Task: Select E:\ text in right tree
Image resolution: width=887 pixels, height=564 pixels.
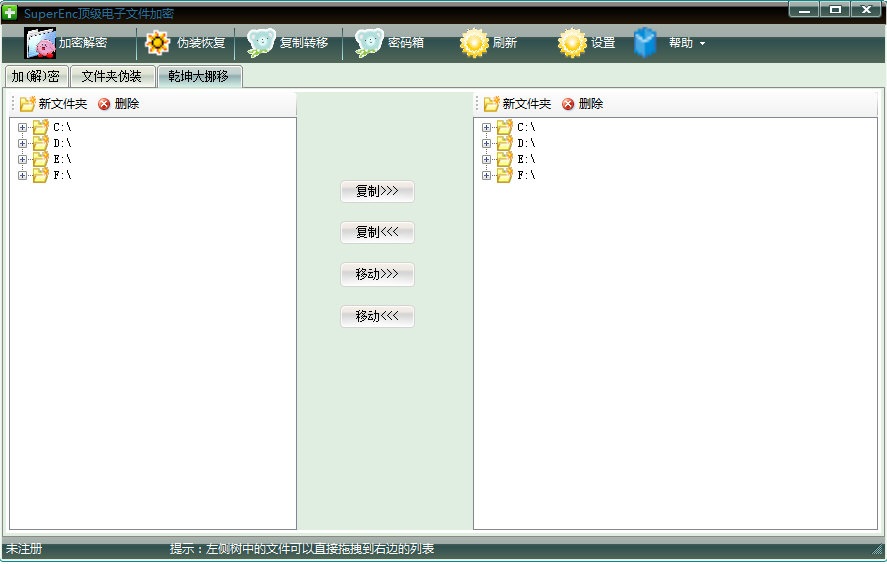Action: pyautogui.click(x=526, y=159)
